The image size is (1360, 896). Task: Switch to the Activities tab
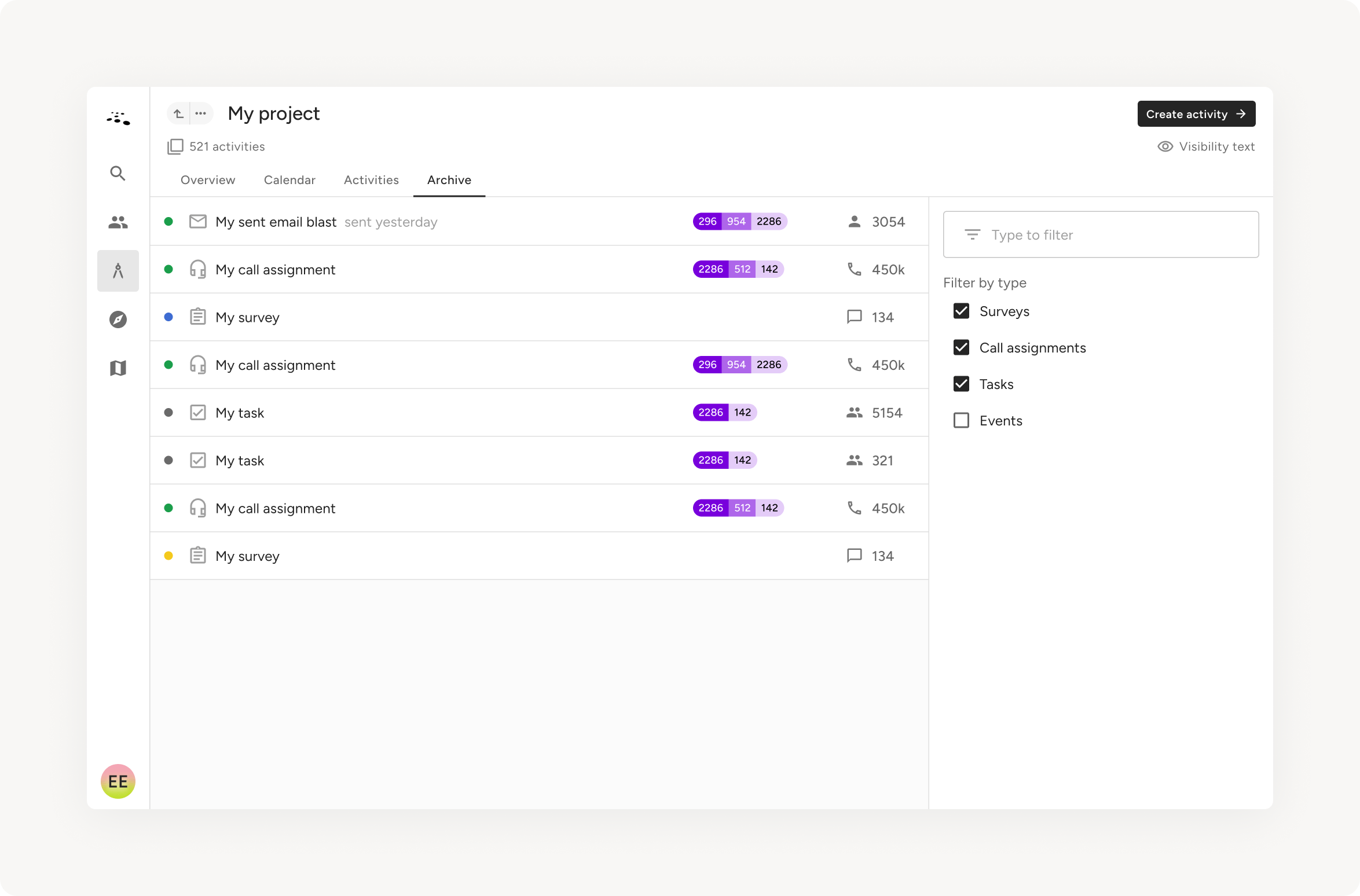(x=371, y=180)
